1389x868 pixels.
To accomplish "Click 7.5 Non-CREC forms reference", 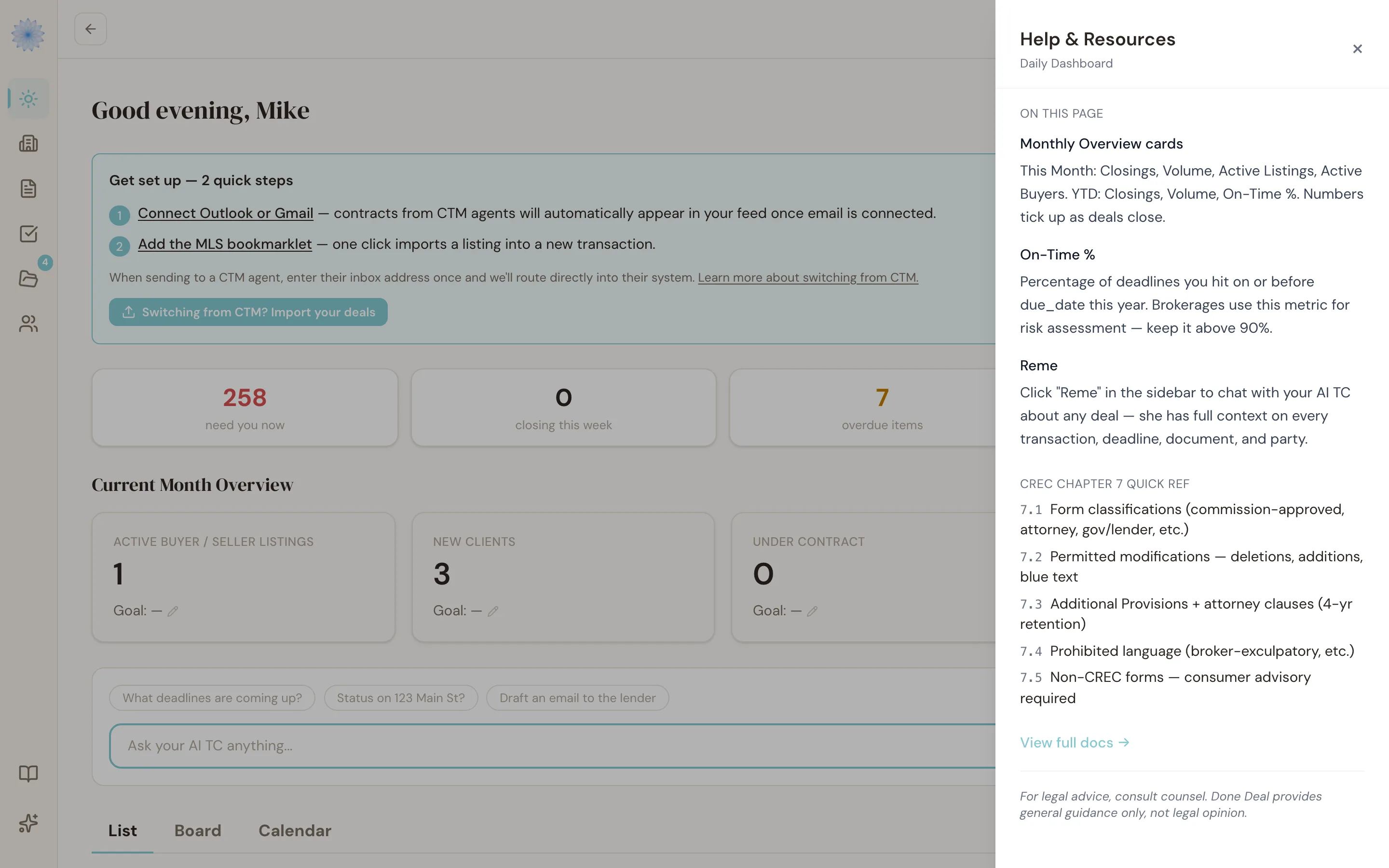I will coord(1165,688).
